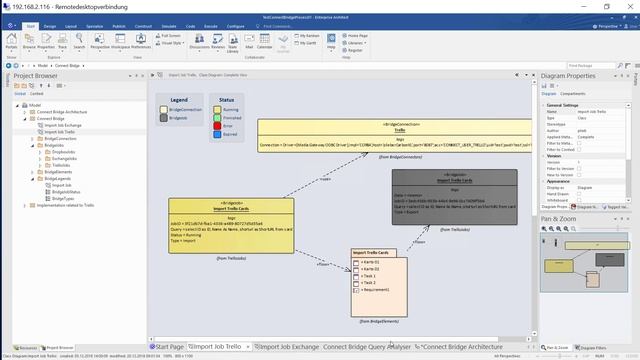Open the Start Page tab
640x360 pixels.
167,347
